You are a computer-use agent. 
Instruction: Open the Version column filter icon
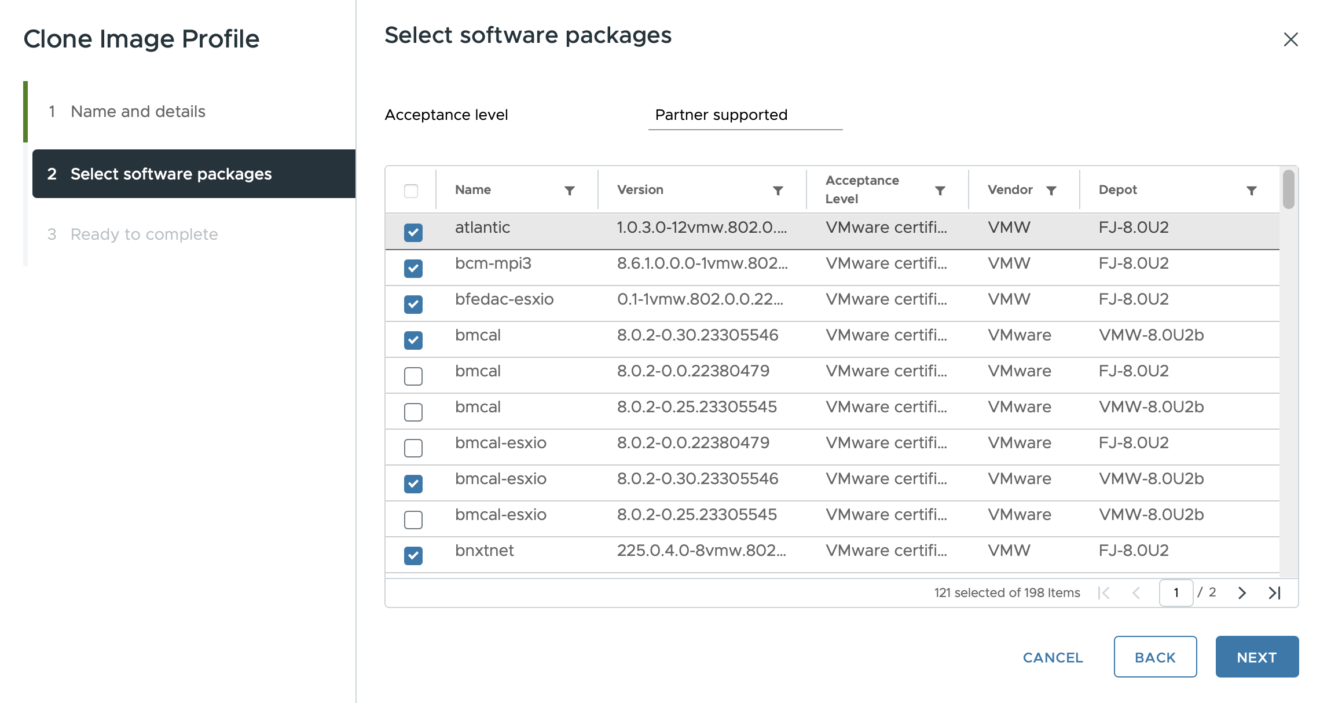[x=777, y=190]
